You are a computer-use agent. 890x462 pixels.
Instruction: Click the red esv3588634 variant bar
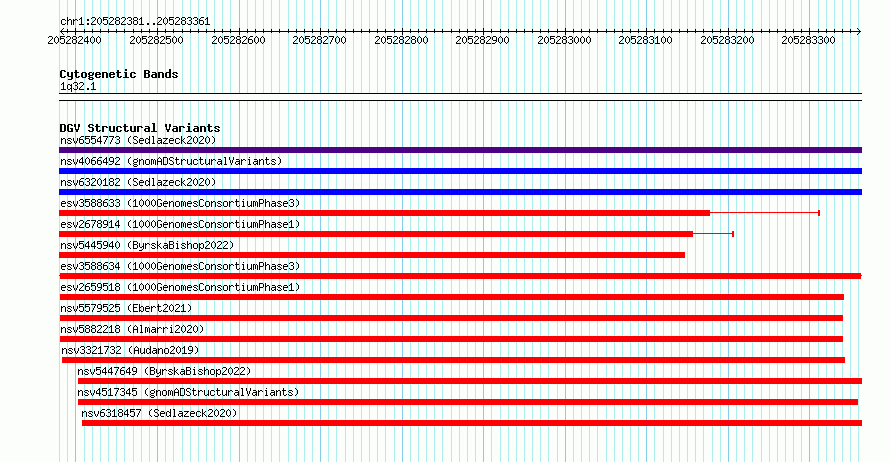(460, 276)
